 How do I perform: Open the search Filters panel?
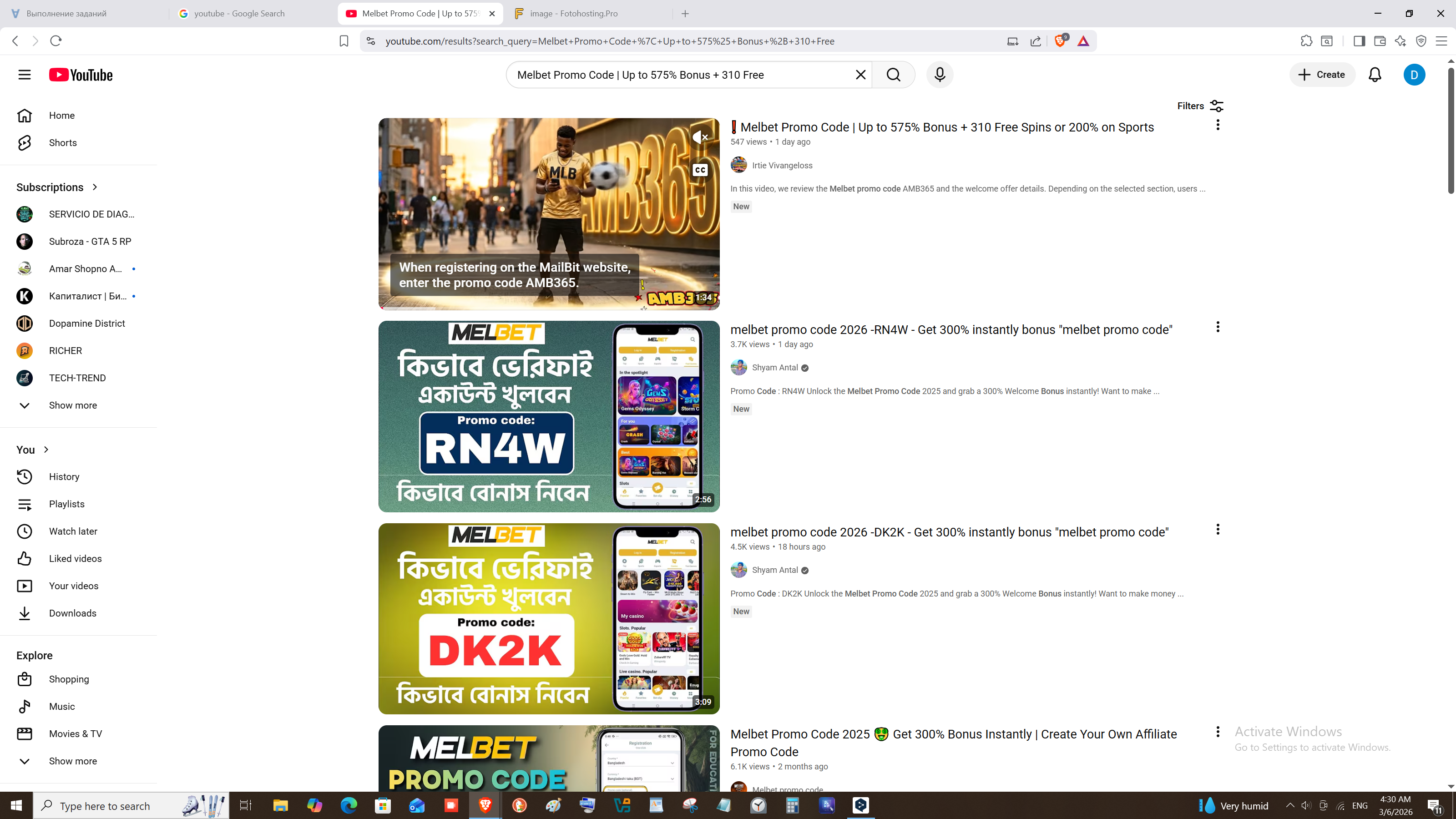coord(1199,106)
